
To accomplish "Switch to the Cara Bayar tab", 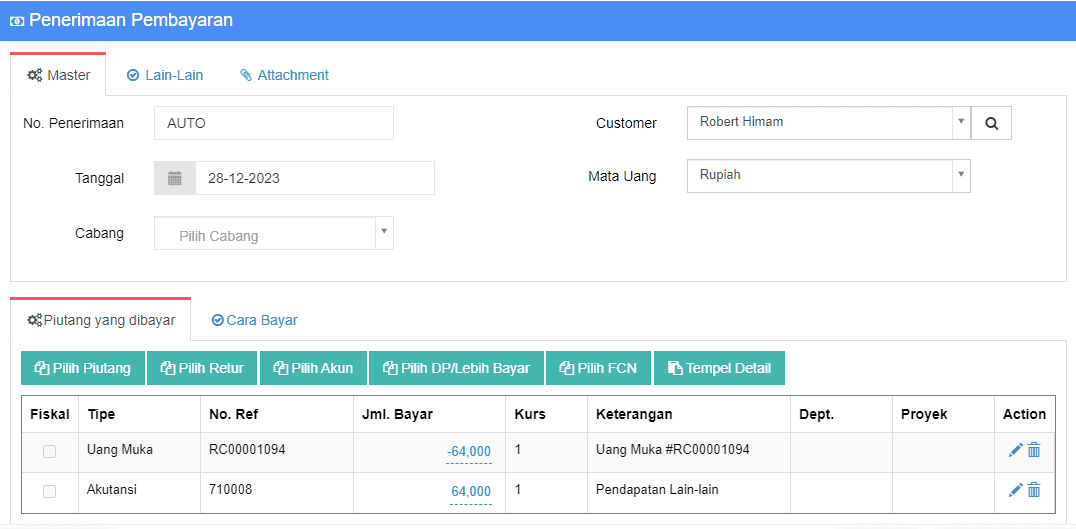I will pos(255,321).
